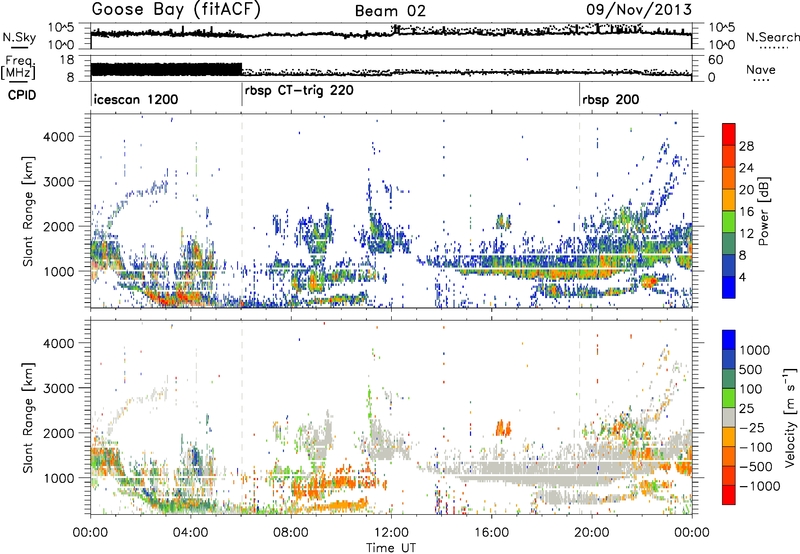Click the date '09/Nov/2013'

(x=639, y=10)
